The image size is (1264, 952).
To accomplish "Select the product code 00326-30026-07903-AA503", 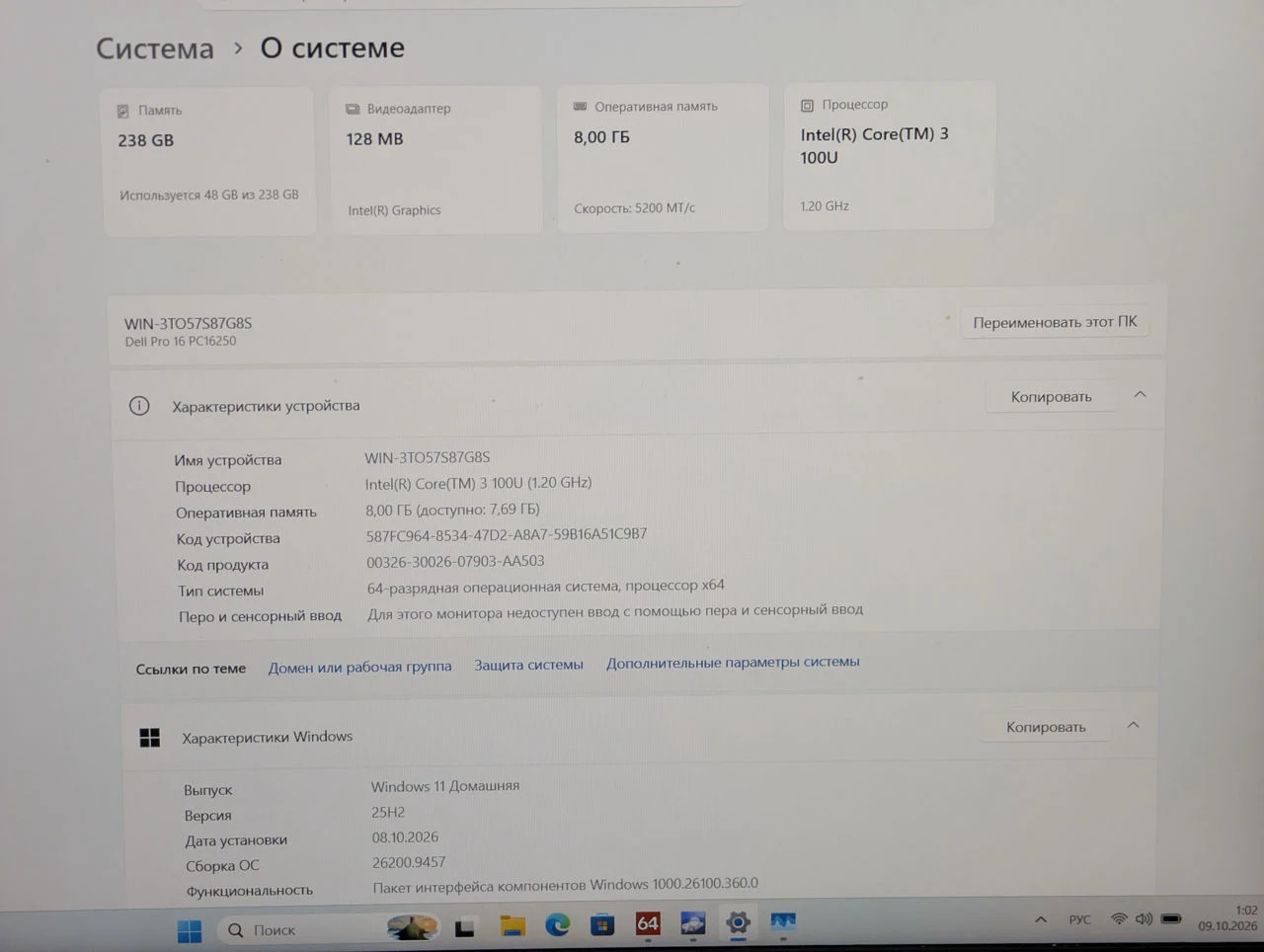I will (455, 561).
